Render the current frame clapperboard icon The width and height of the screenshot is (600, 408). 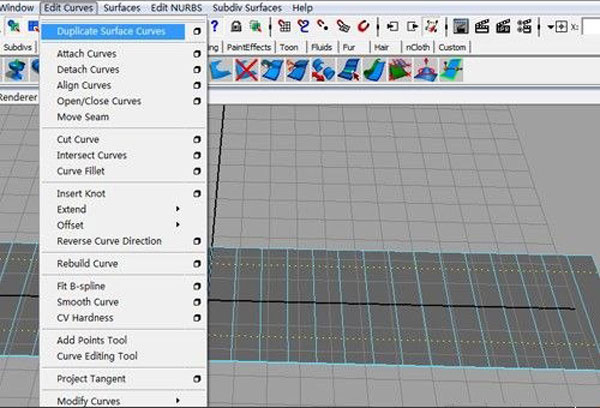pyautogui.click(x=482, y=26)
